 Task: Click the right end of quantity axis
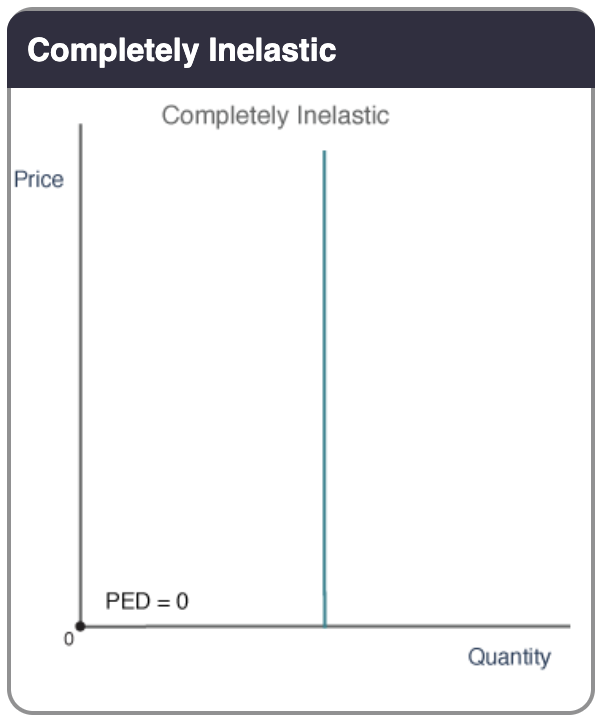(567, 627)
